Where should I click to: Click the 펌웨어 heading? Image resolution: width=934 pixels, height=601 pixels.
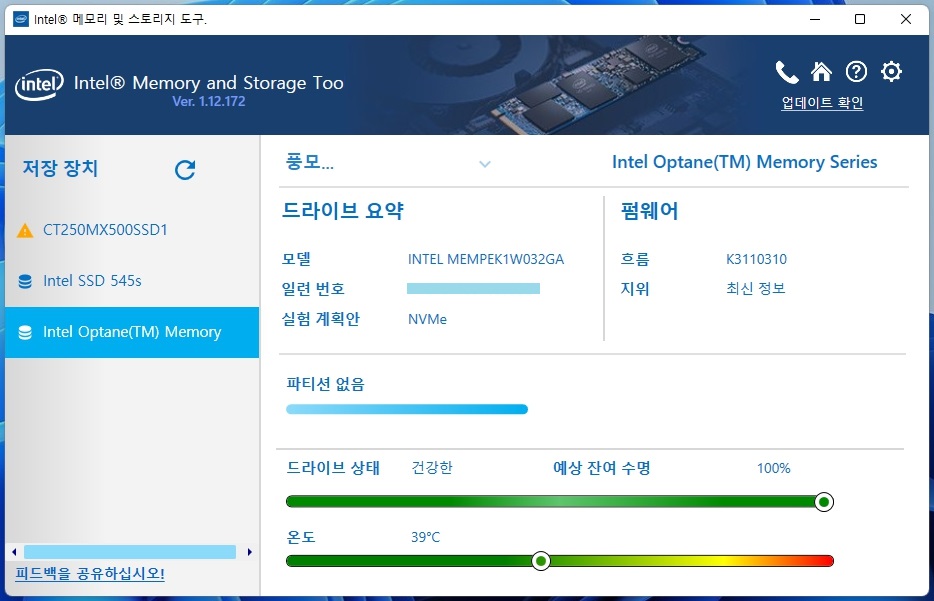(649, 211)
